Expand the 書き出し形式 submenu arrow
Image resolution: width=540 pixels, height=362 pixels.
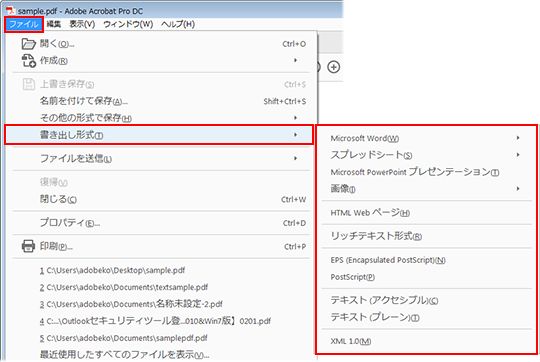click(295, 135)
